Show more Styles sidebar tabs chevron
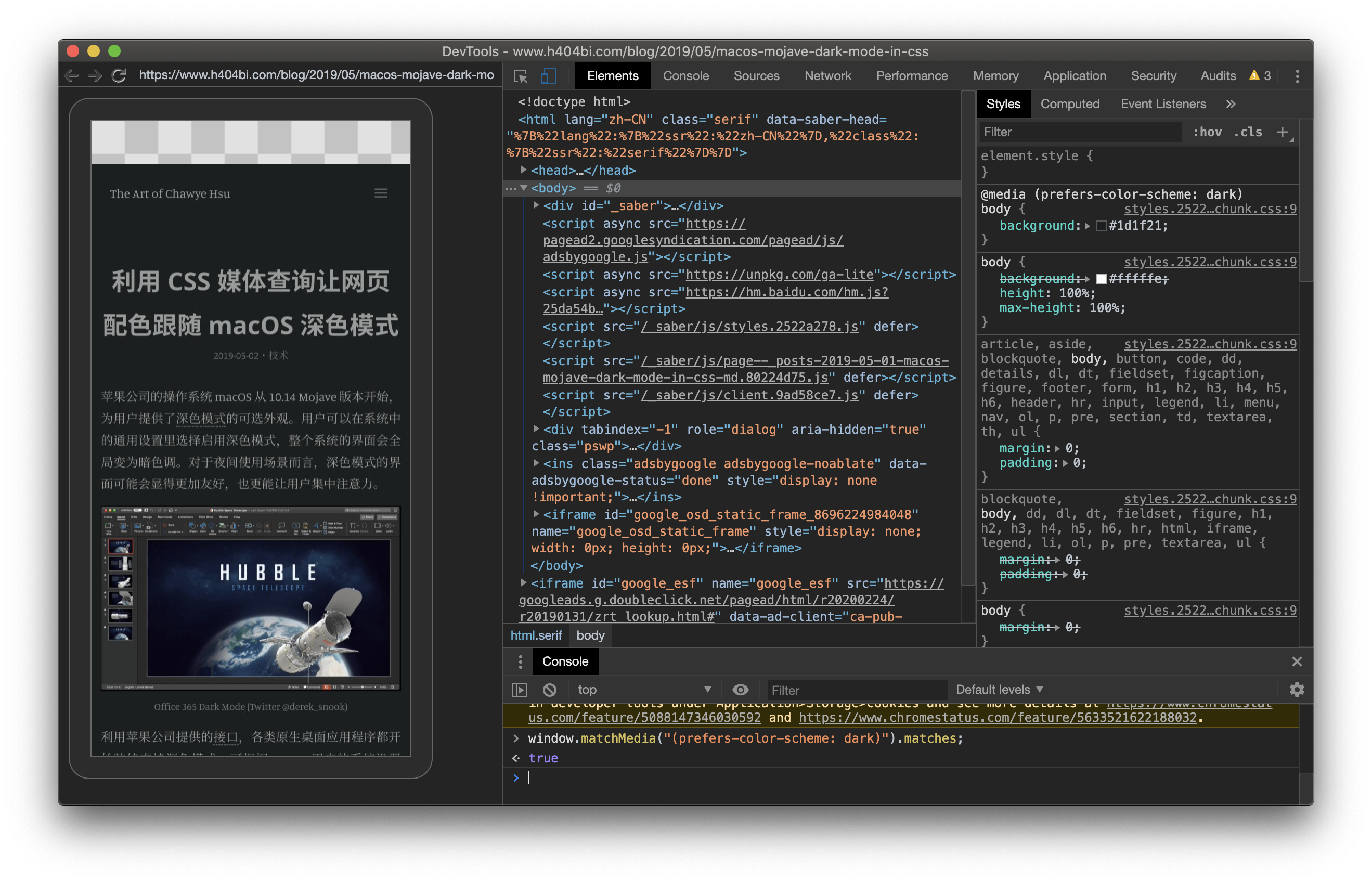Screen dimensions: 1372x882 [1231, 104]
